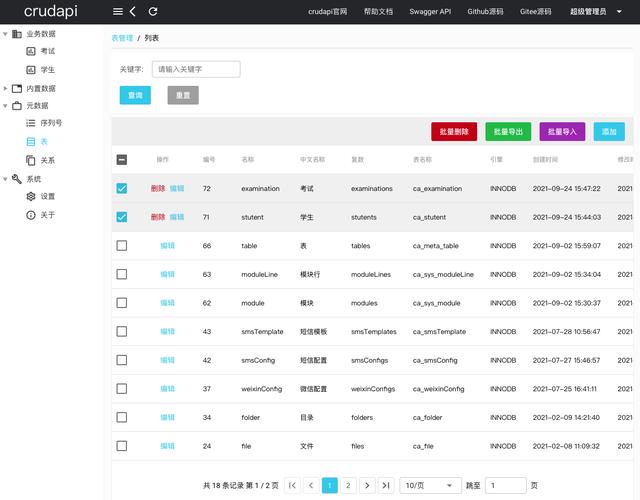Click the 序列号 list icon

click(x=31, y=123)
